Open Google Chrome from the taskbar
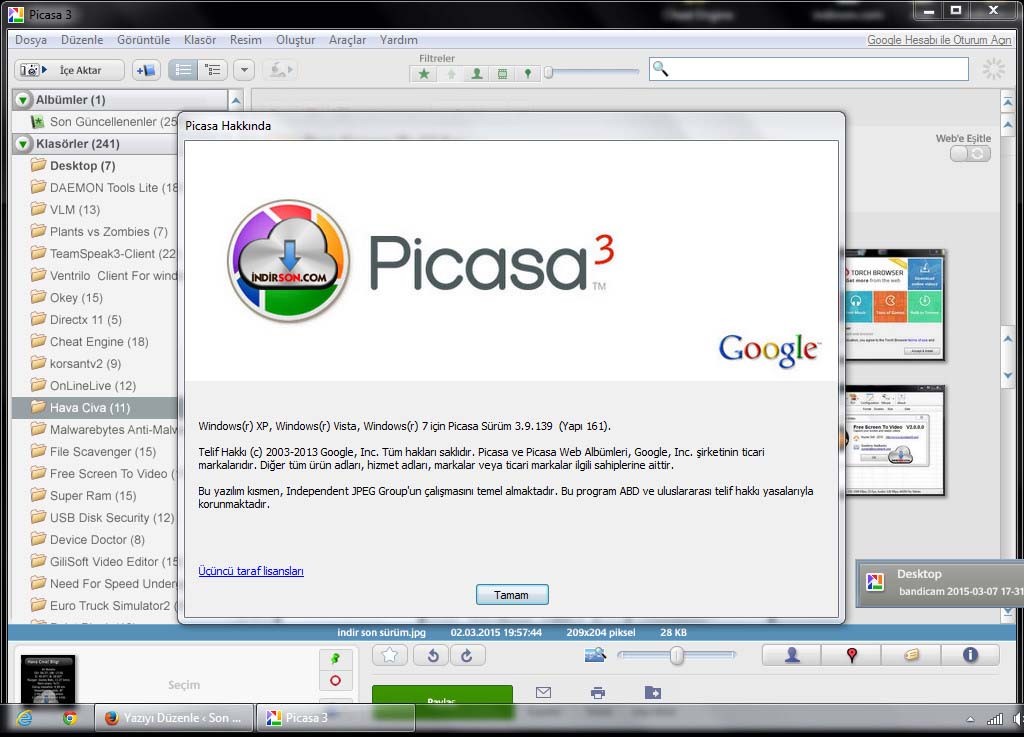This screenshot has height=737, width=1024. tap(69, 718)
